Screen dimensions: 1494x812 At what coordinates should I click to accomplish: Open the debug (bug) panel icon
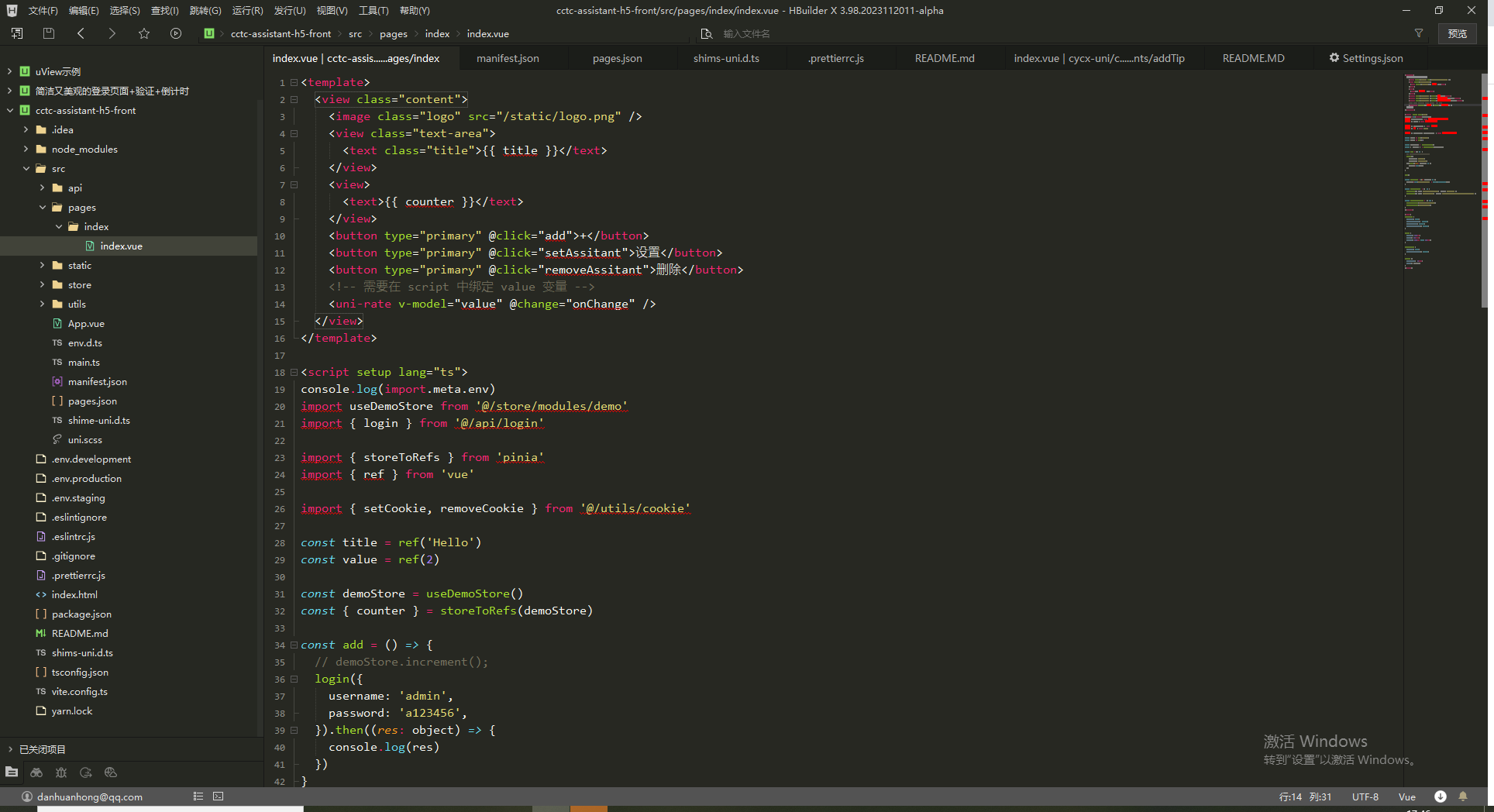pos(61,772)
